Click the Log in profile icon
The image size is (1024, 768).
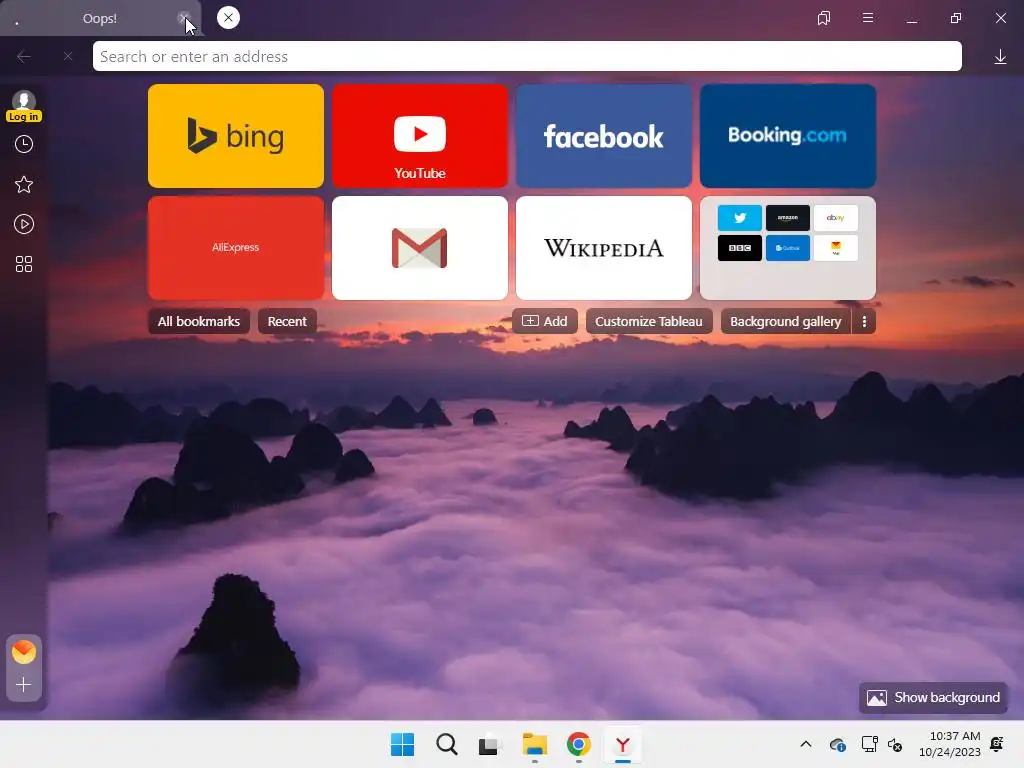(24, 106)
